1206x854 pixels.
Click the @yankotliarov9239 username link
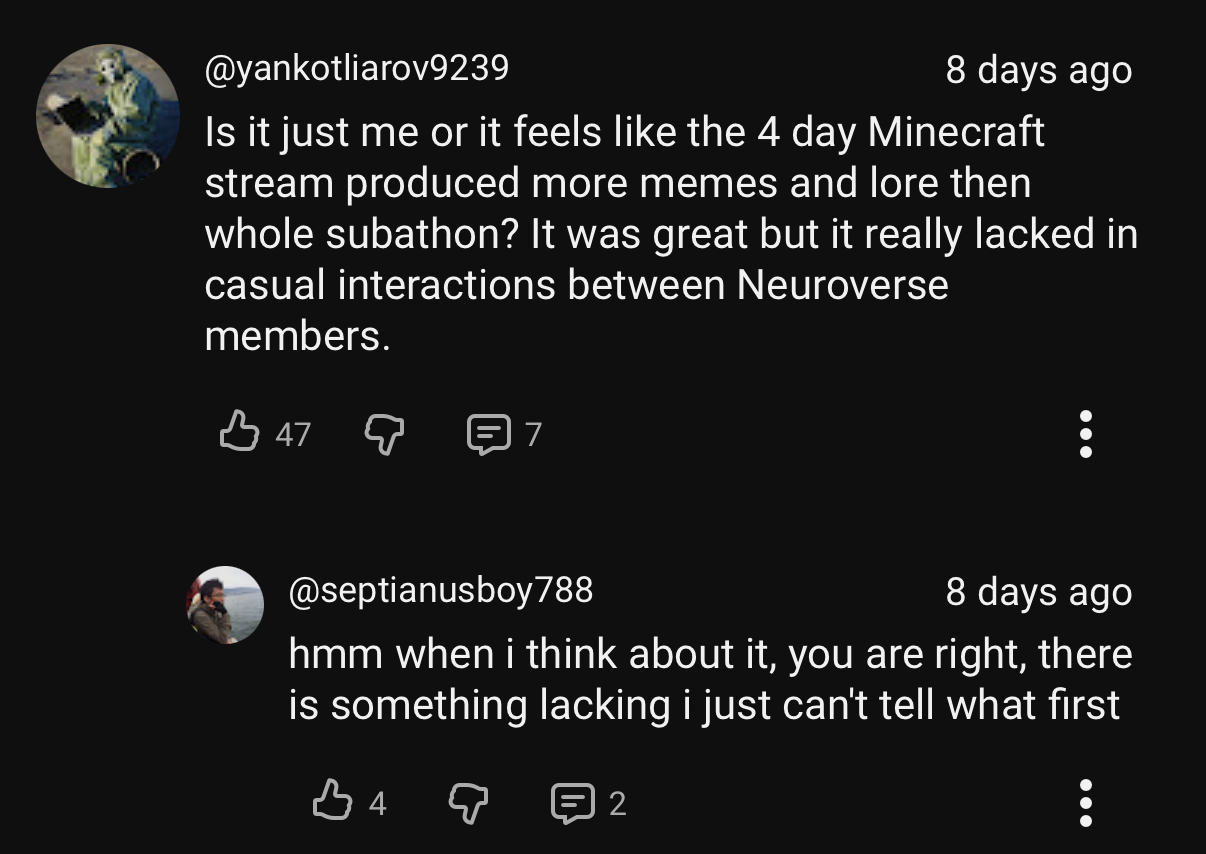(357, 68)
